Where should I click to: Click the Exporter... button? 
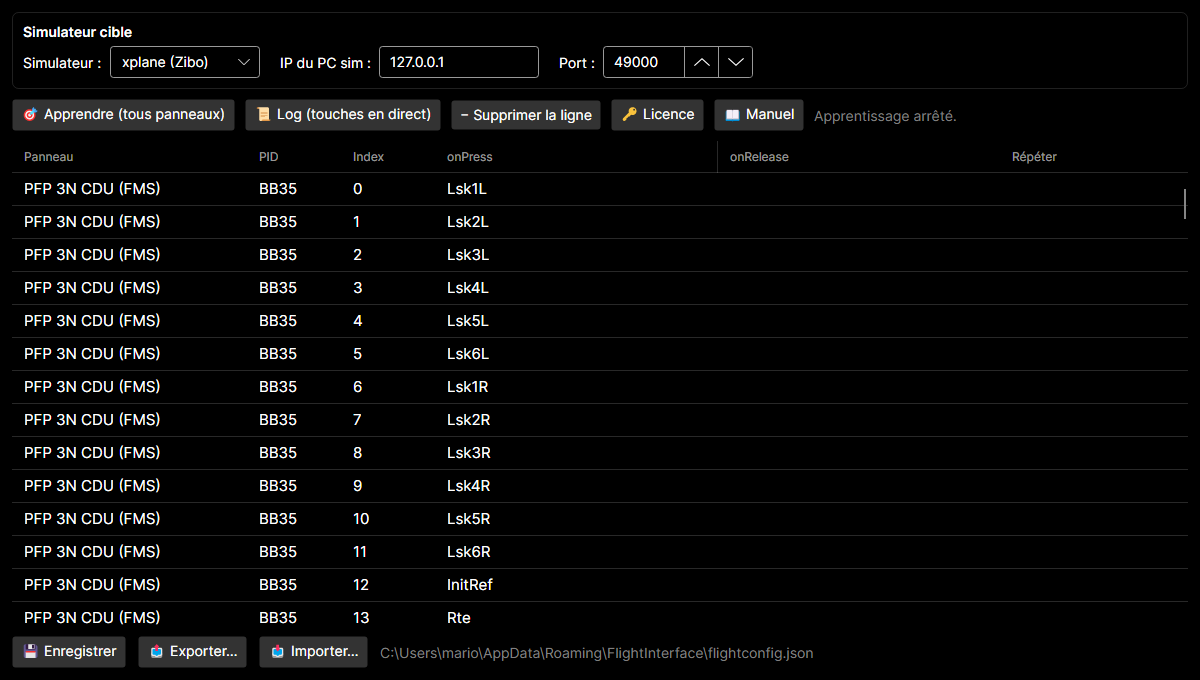tap(193, 652)
